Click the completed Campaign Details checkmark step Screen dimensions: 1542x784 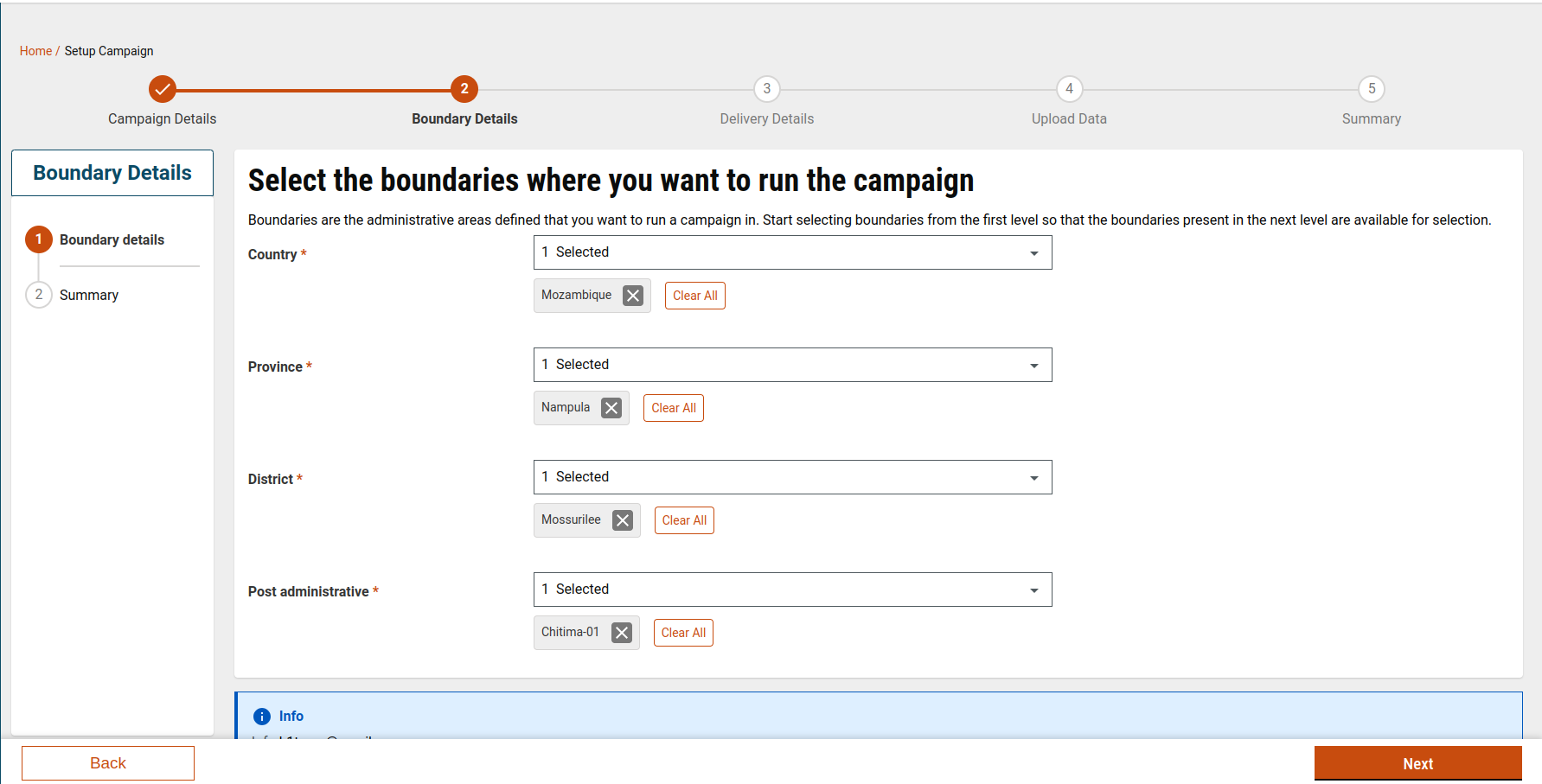[162, 89]
